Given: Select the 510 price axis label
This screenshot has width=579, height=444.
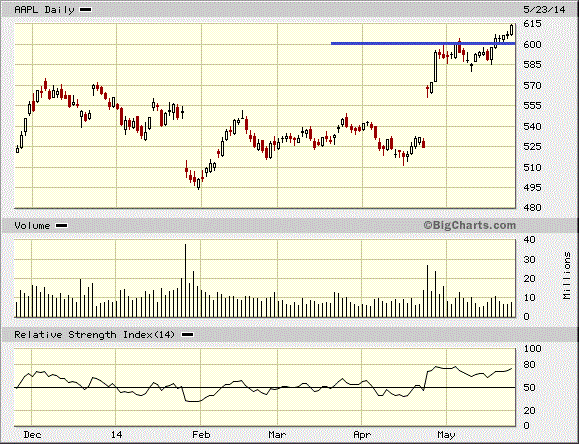Looking at the screenshot, I should click(532, 167).
